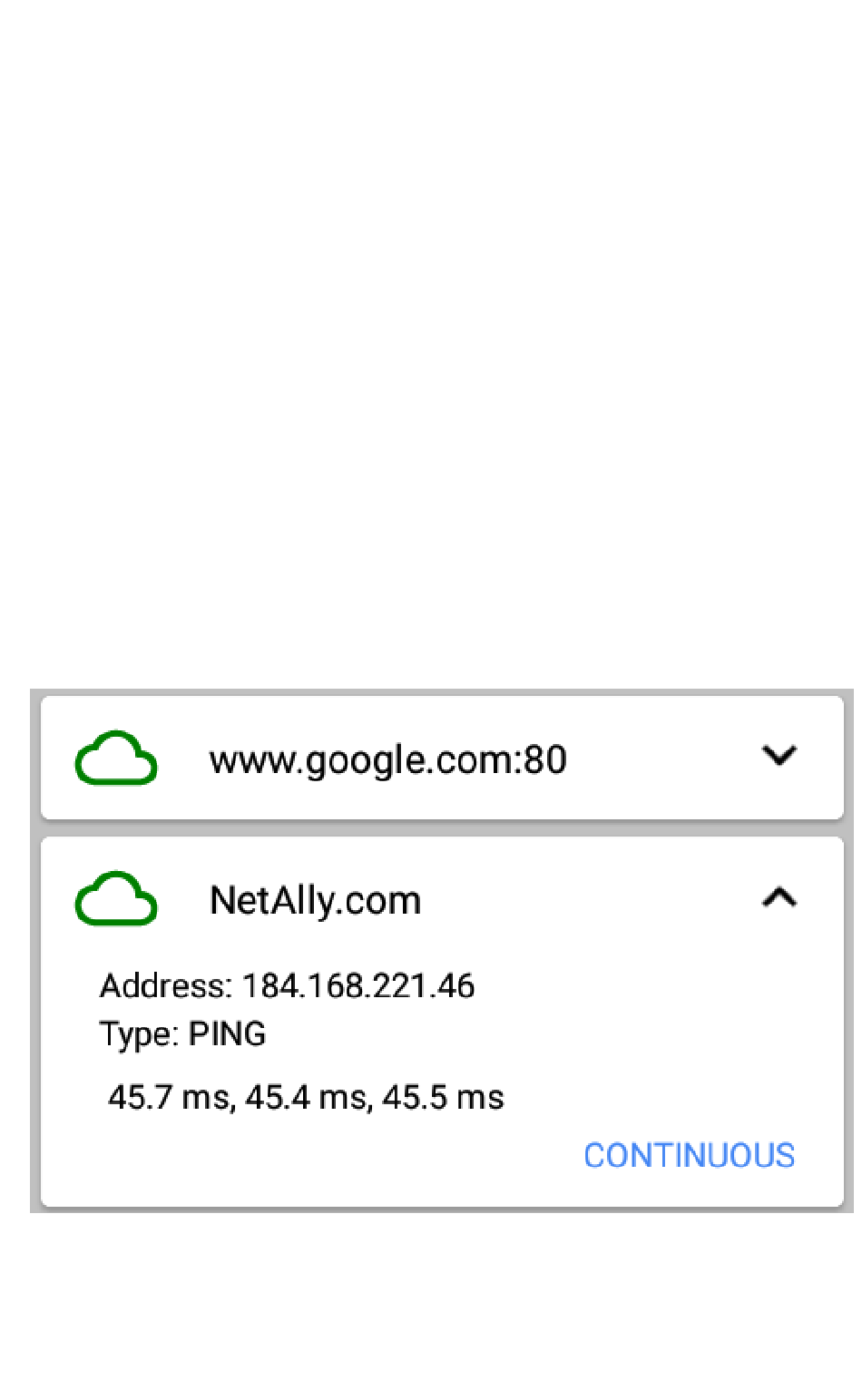Viewport: 862px width, 1400px height.
Task: Click empty space in the www.google.com:80 card
Action: click(662, 759)
